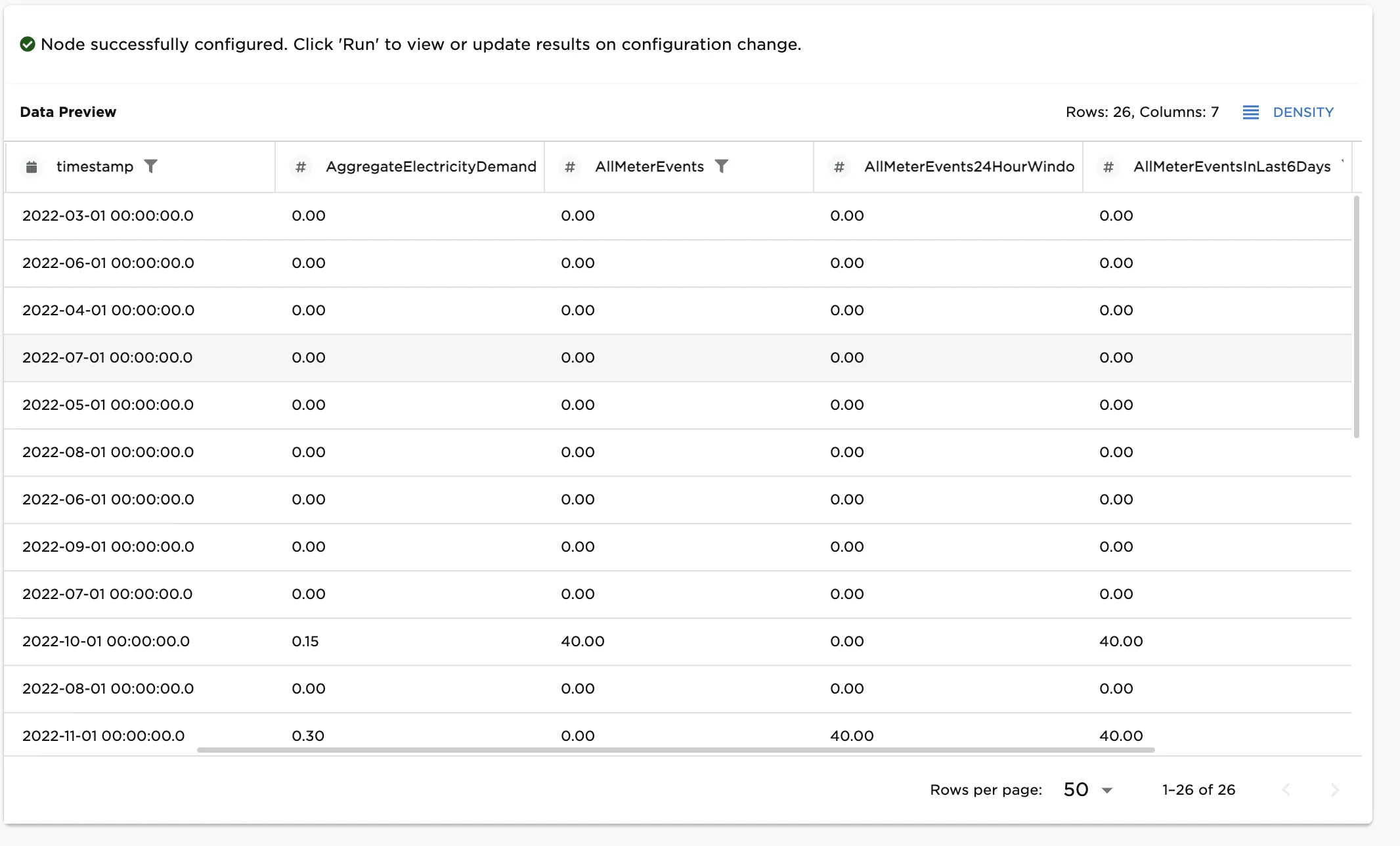Viewport: 1400px width, 846px height.
Task: Select the 0.30 AggregateElectricityDemand cell
Action: [308, 736]
